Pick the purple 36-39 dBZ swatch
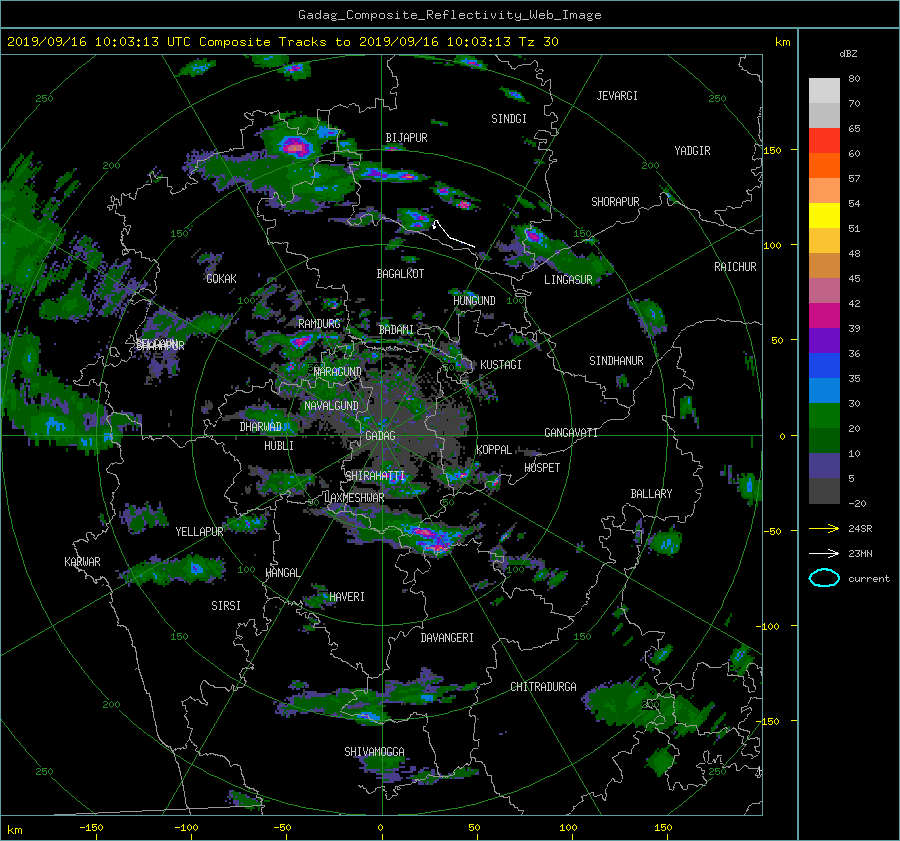 tap(824, 341)
